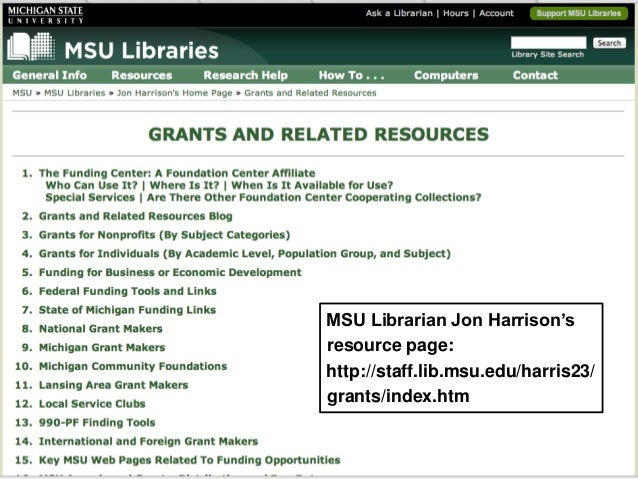Open State of Michigan Funding Links
The width and height of the screenshot is (638, 479).
[x=127, y=310]
